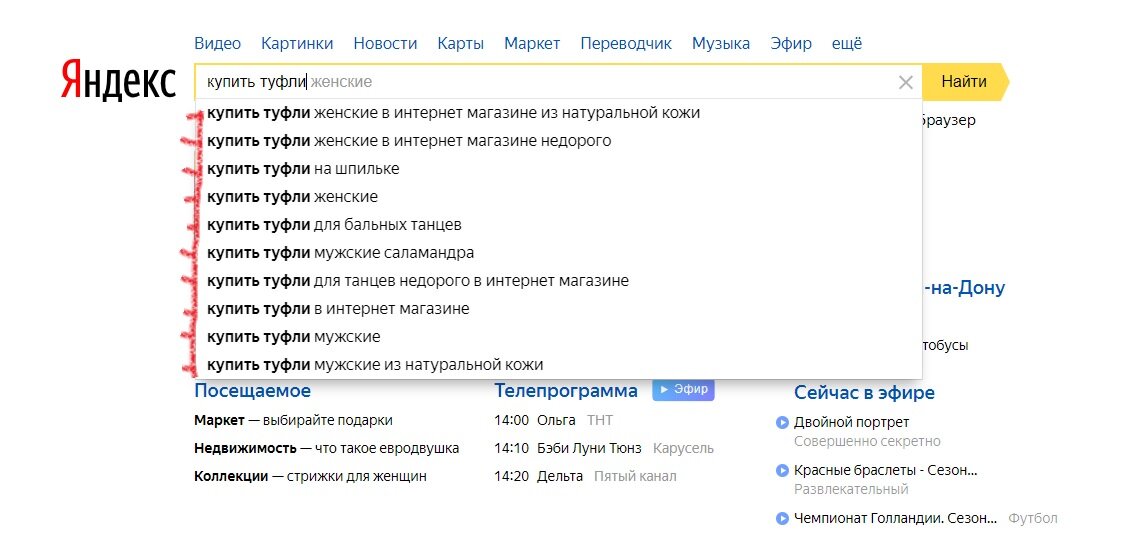The width and height of the screenshot is (1129, 553).
Task: Choose suggestion купить туфли на шпильке
Action: [558, 169]
